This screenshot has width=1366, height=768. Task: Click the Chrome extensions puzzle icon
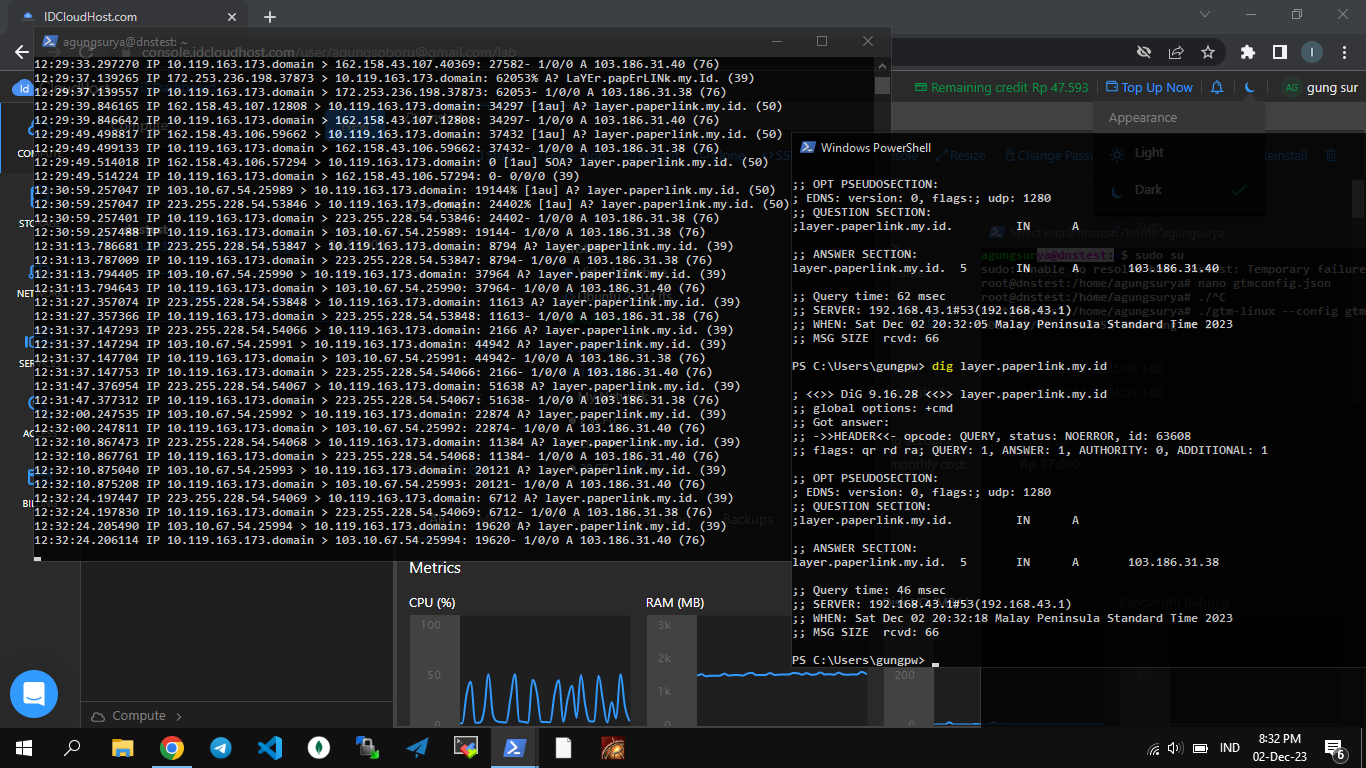tap(1247, 52)
